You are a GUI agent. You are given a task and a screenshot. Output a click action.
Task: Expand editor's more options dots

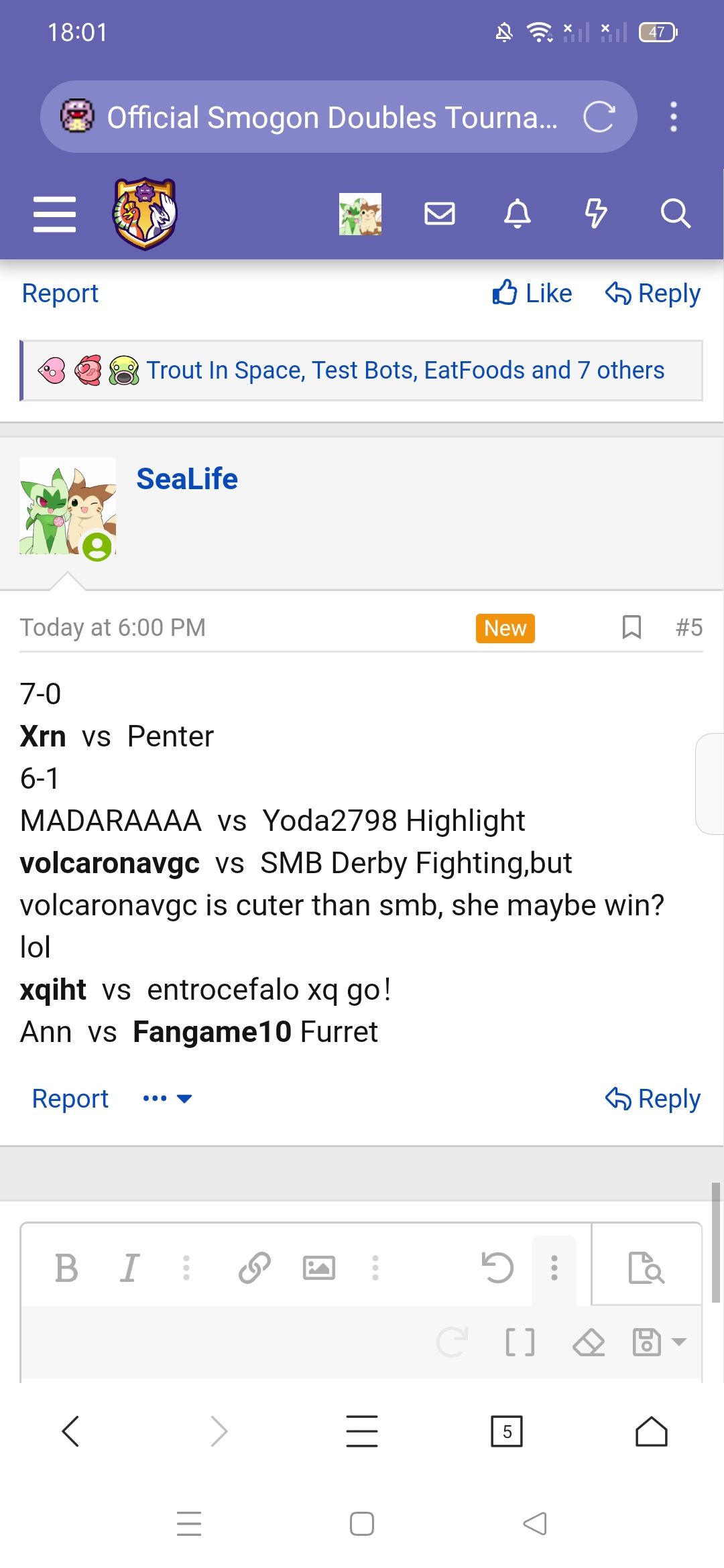click(554, 1268)
